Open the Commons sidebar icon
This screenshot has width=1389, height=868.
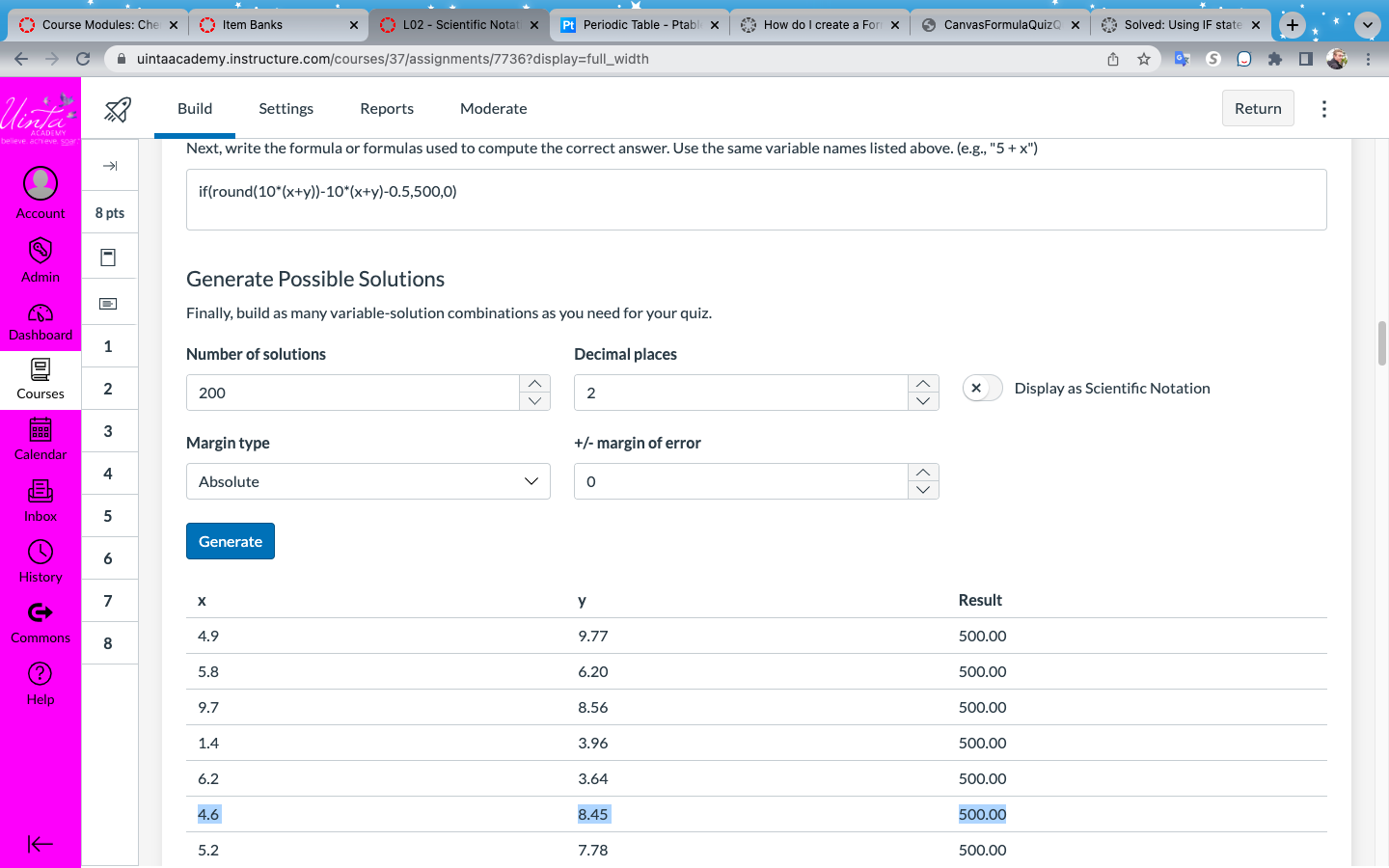pyautogui.click(x=41, y=613)
